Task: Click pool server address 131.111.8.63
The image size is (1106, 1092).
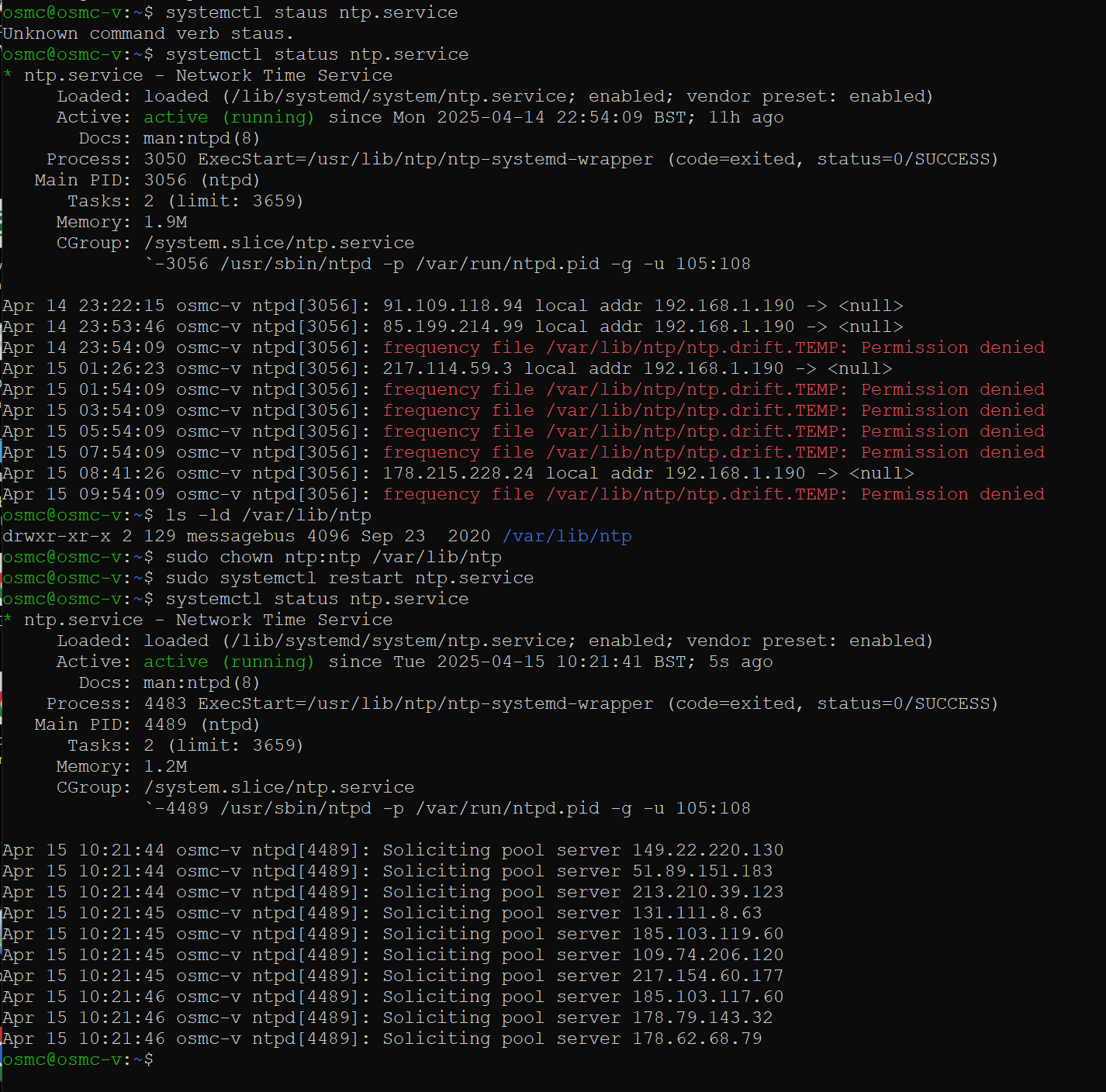Action: point(696,913)
